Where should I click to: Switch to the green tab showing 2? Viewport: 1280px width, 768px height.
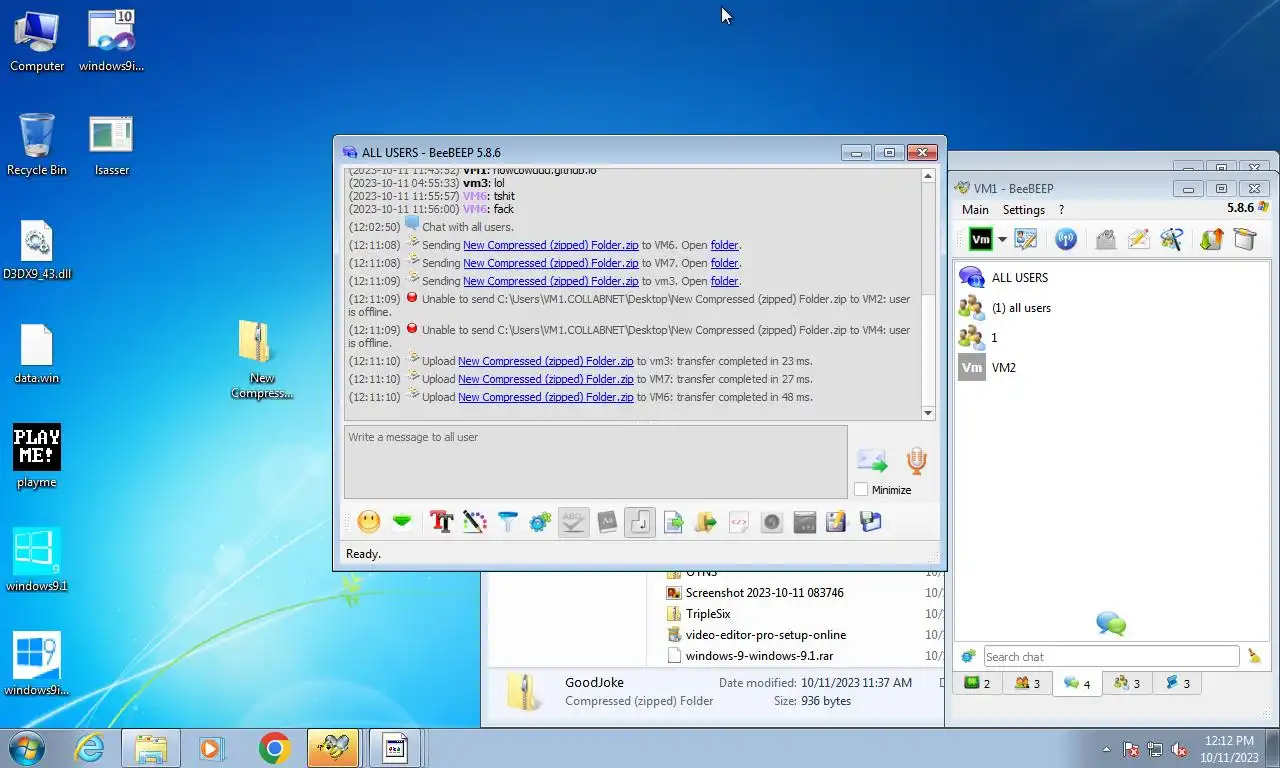point(977,683)
